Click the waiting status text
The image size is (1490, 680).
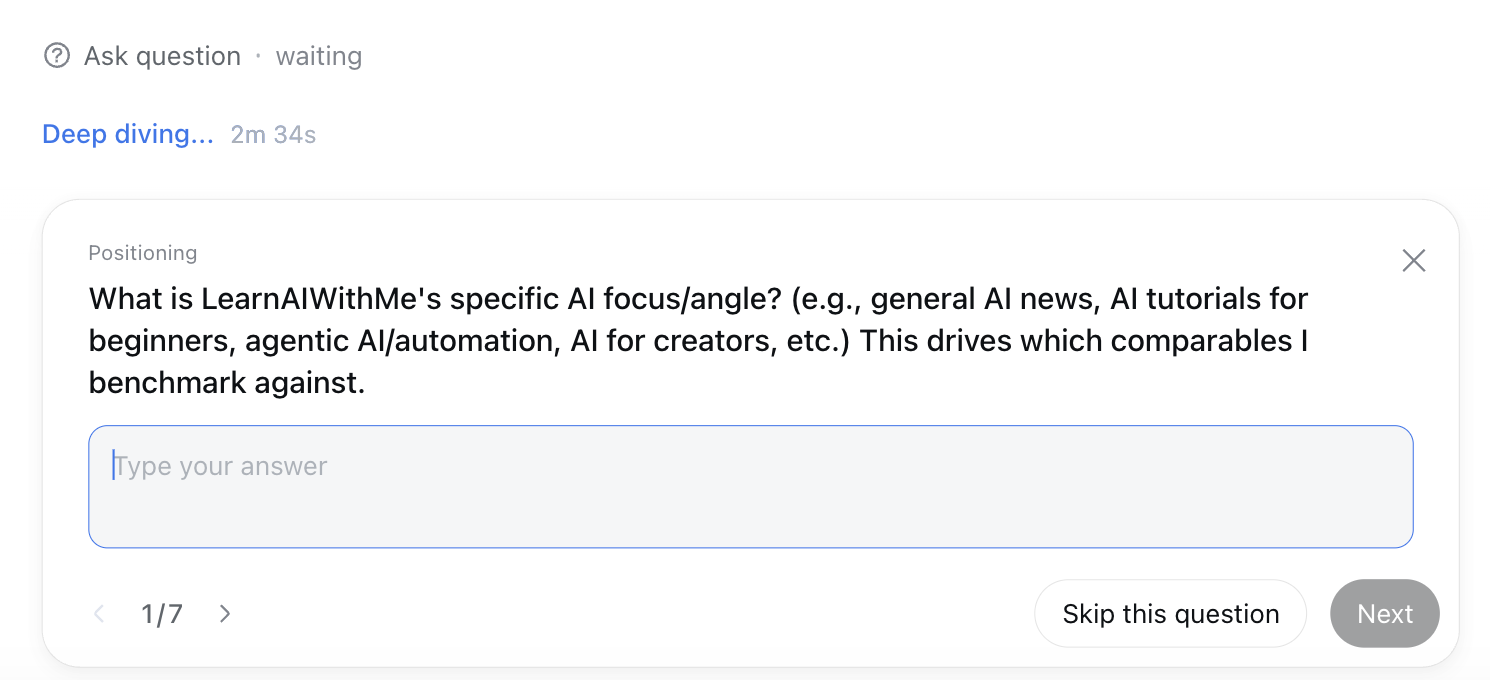(319, 56)
